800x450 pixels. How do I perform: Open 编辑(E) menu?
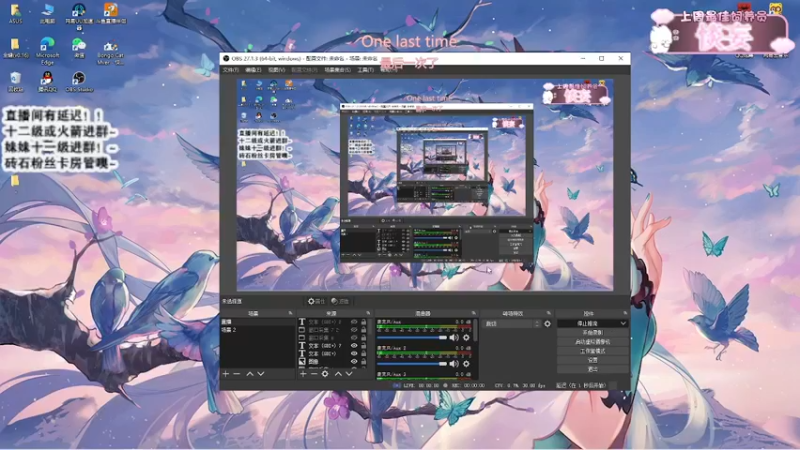[253, 70]
